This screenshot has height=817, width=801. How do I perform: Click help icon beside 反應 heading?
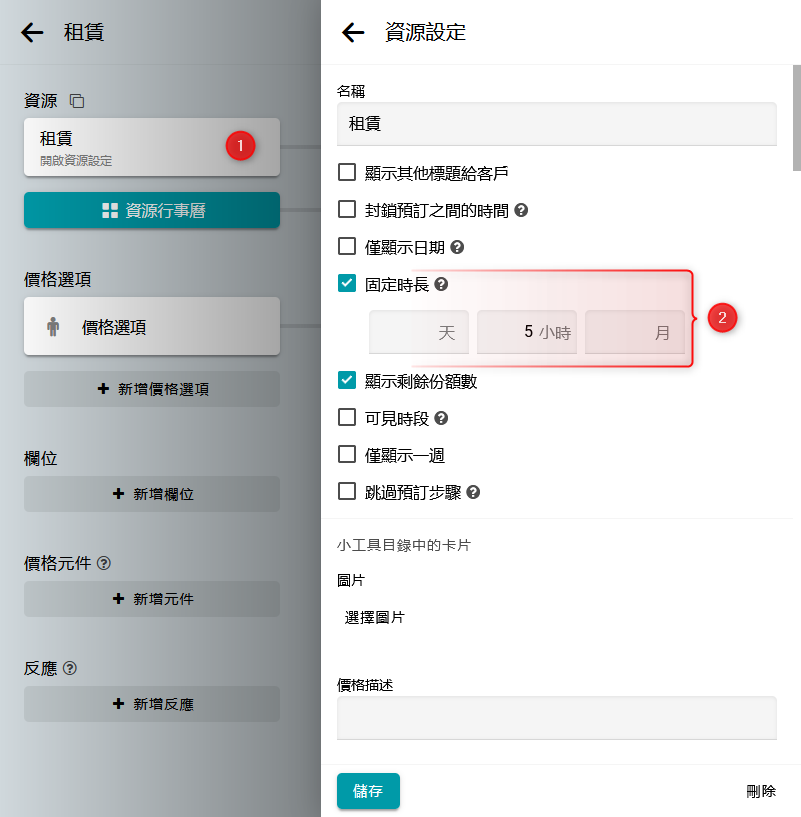pos(70,668)
